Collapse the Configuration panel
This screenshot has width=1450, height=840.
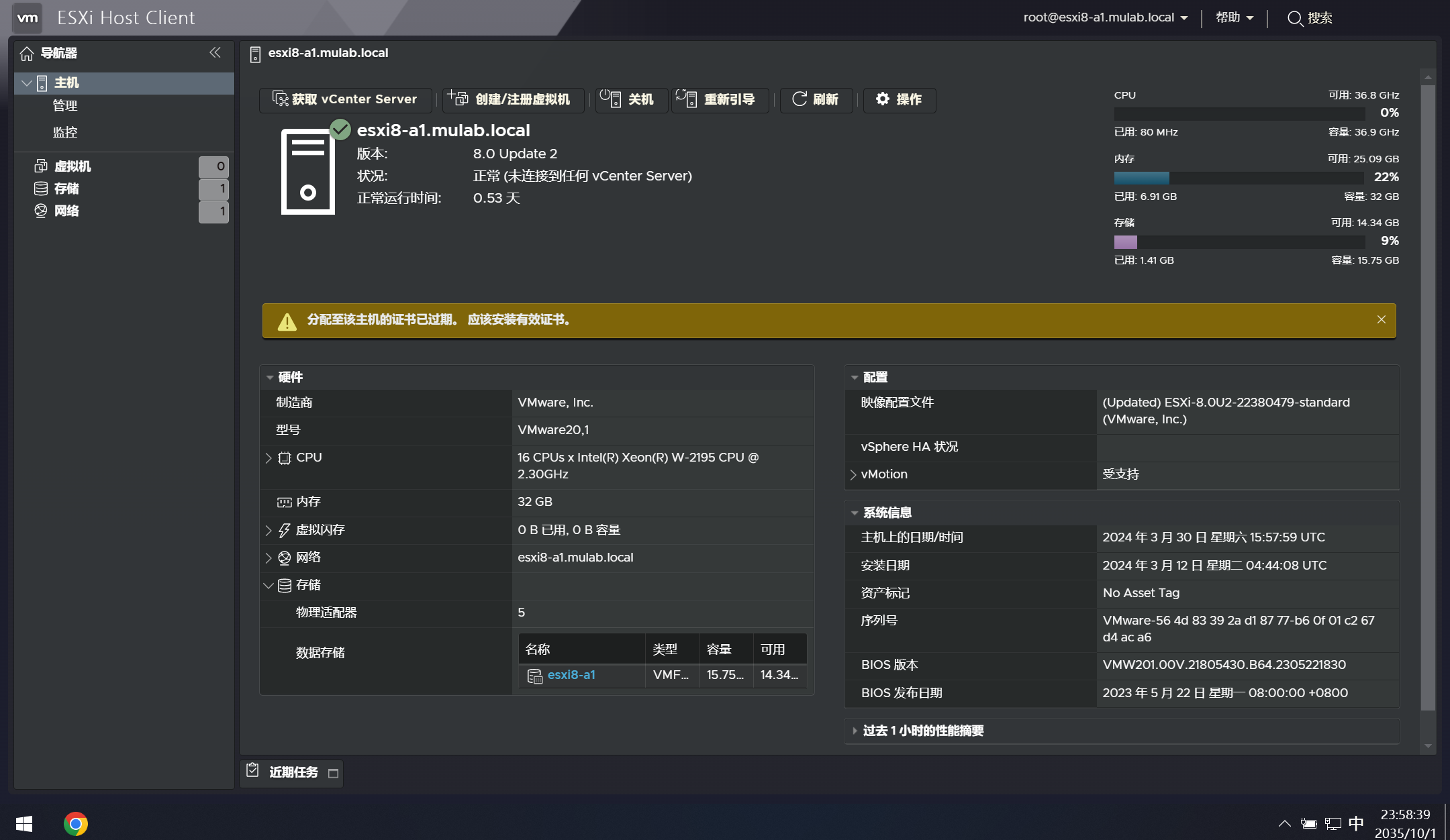(x=855, y=378)
